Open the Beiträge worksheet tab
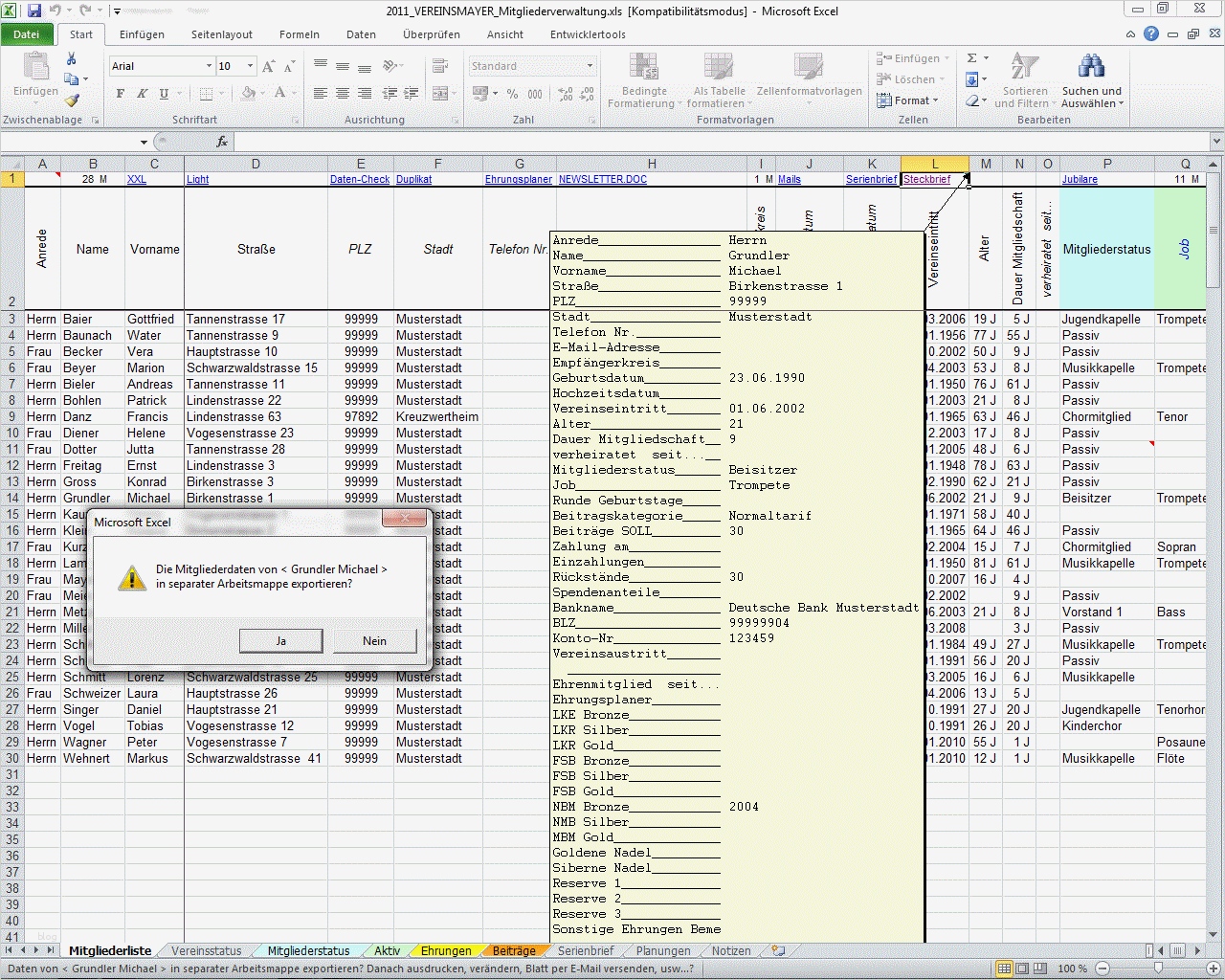The image size is (1225, 980). point(514,950)
